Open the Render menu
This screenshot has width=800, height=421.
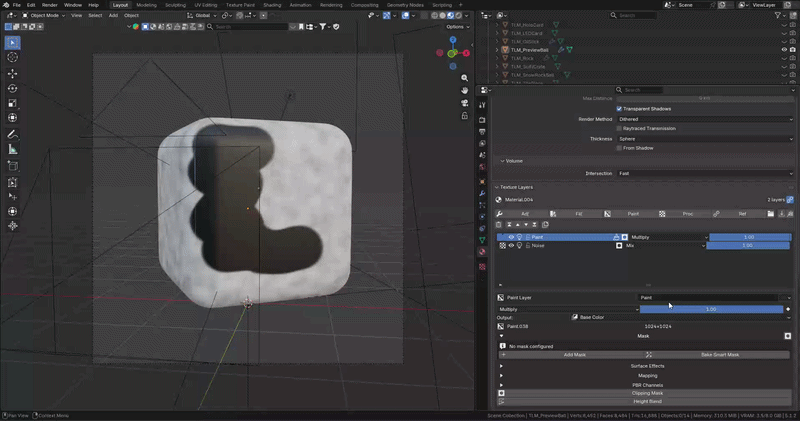click(49, 5)
